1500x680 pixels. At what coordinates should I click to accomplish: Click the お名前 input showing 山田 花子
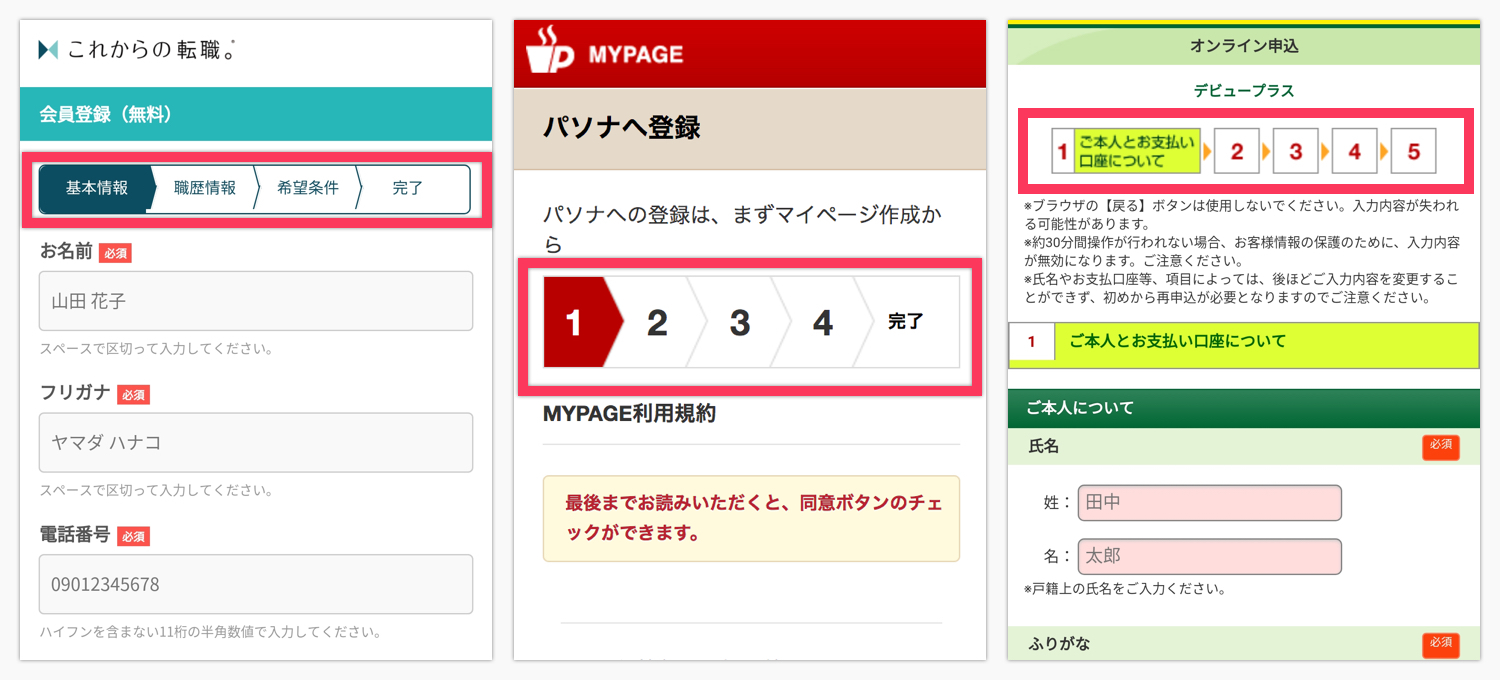(x=256, y=301)
